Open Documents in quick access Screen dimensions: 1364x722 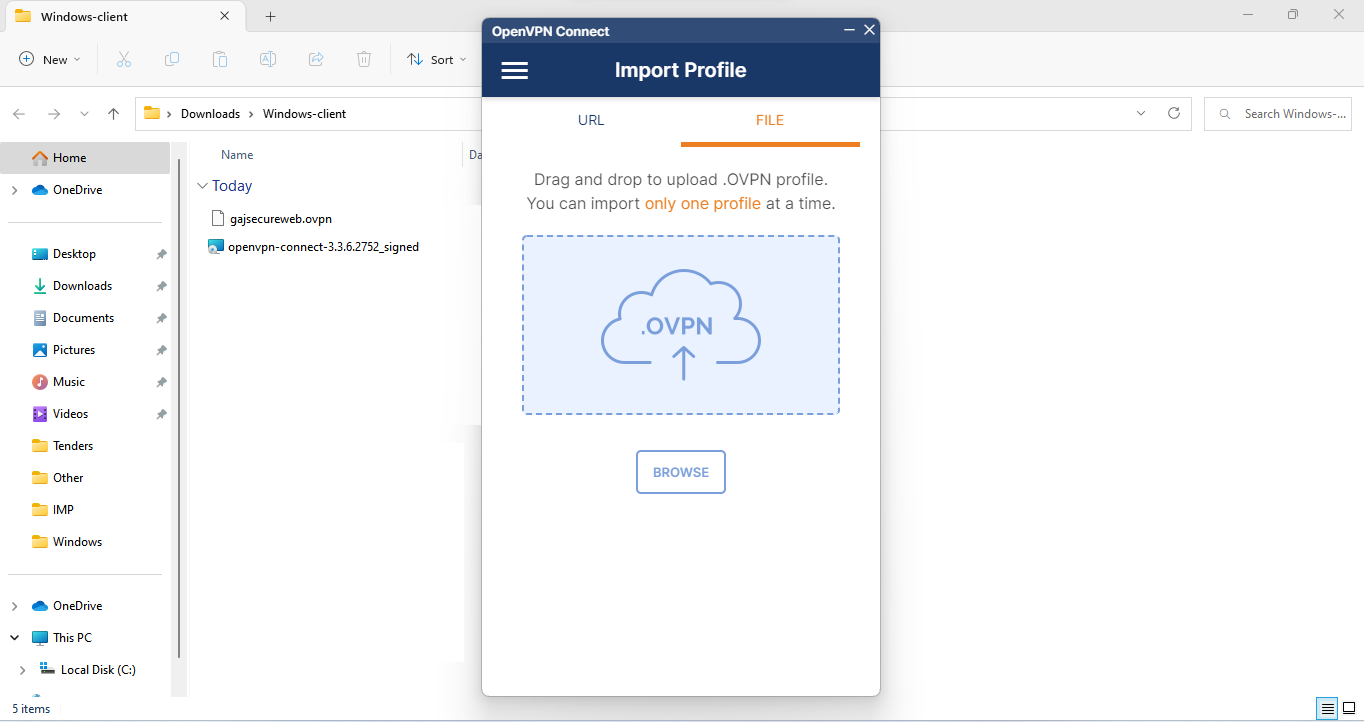pos(85,318)
